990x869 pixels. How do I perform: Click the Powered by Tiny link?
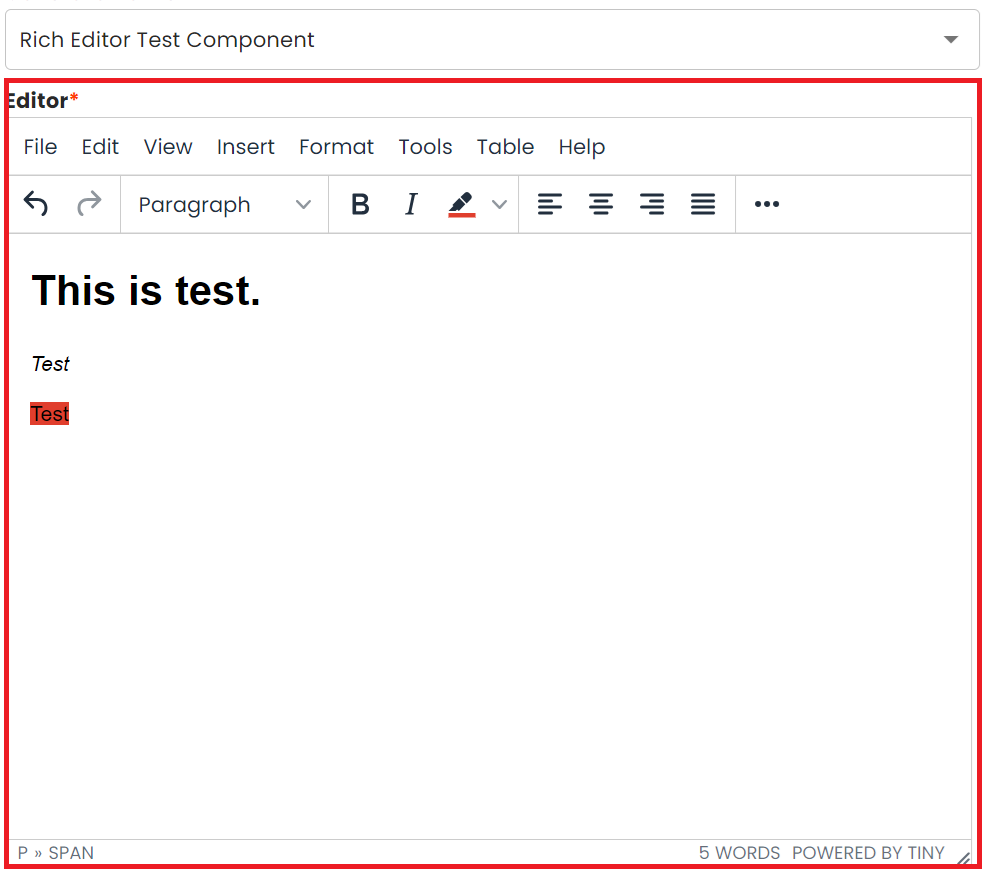868,853
